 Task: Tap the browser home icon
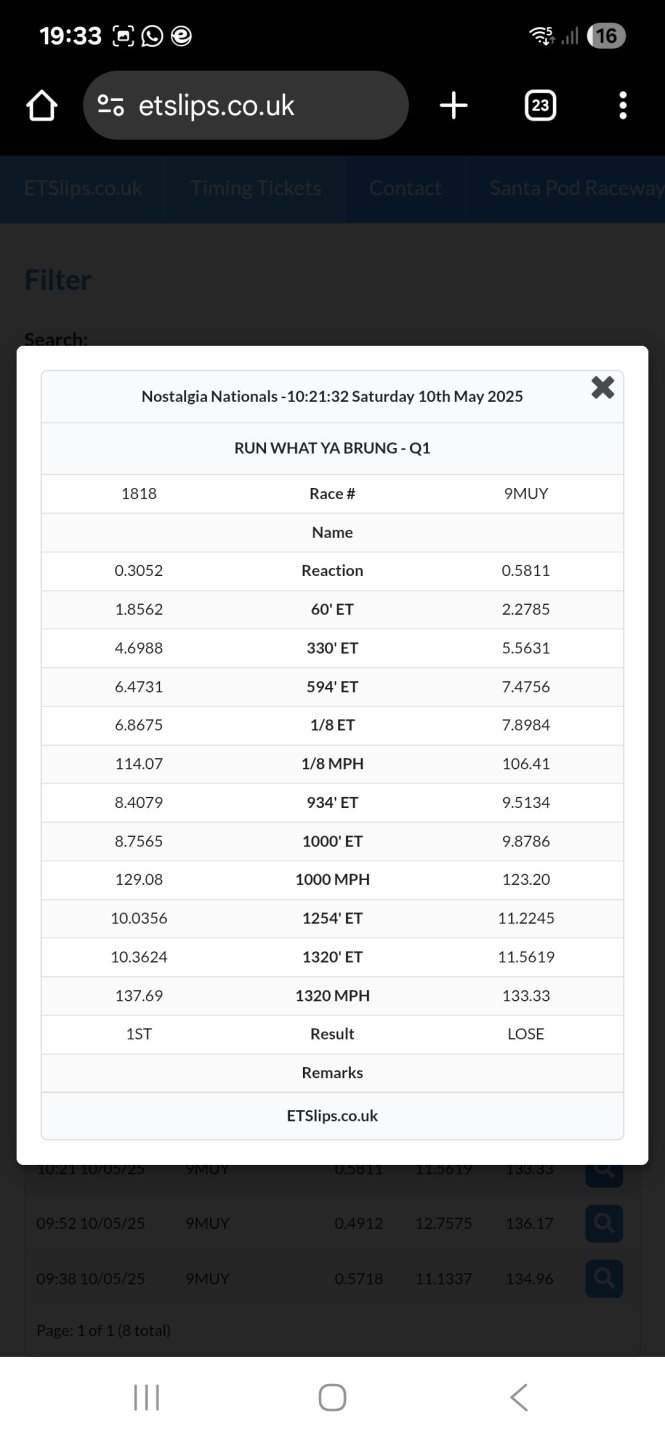coord(41,105)
